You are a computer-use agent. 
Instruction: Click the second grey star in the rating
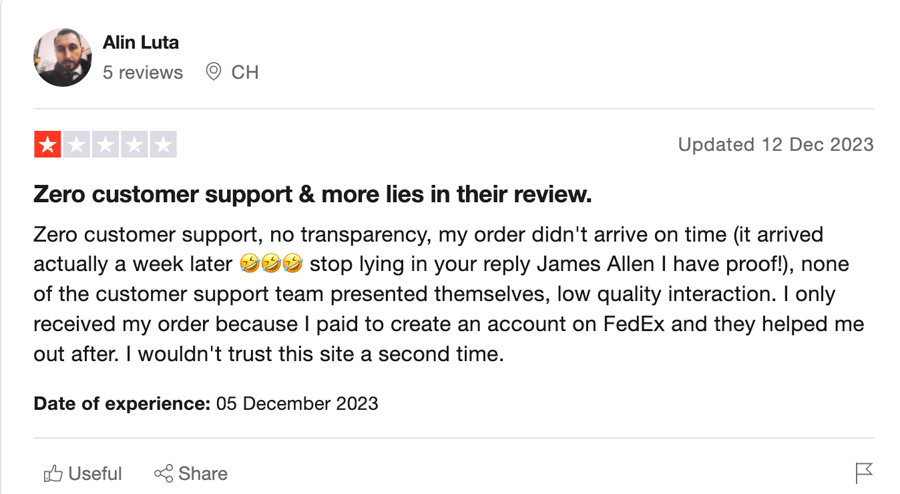coord(76,145)
